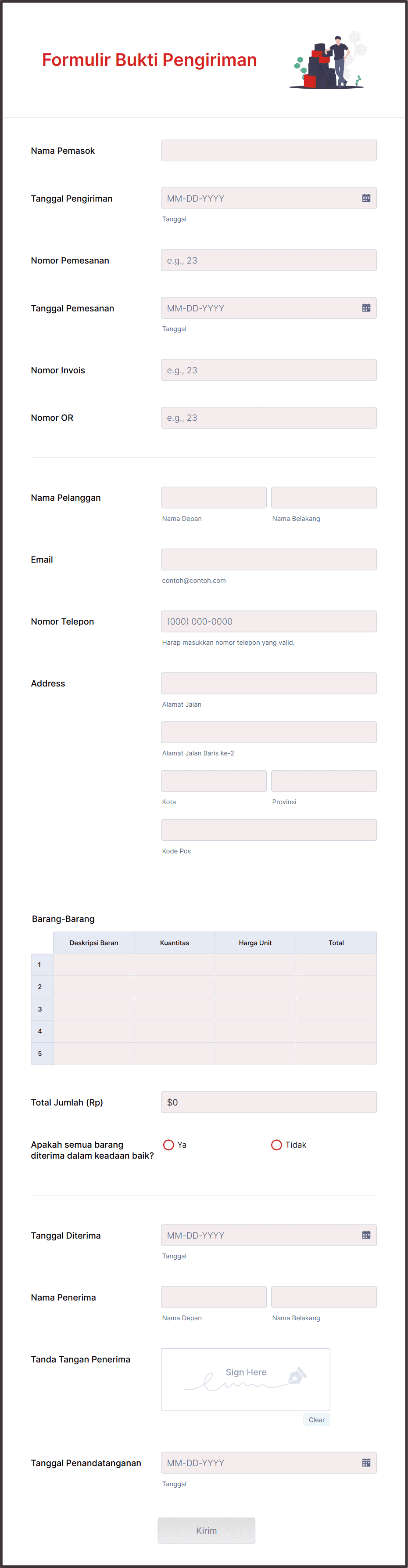Click 'Harap masukkan nomor telepon yang valid' hint

coord(228,643)
